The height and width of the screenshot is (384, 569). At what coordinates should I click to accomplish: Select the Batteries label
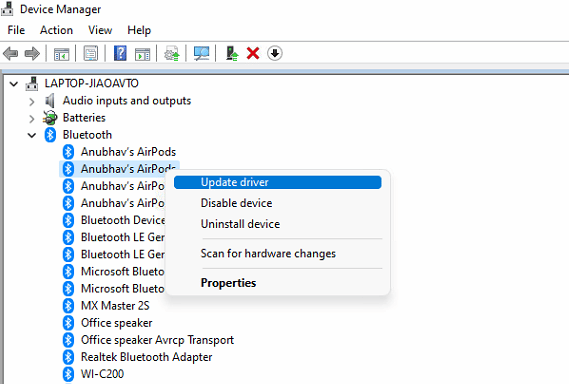click(84, 118)
